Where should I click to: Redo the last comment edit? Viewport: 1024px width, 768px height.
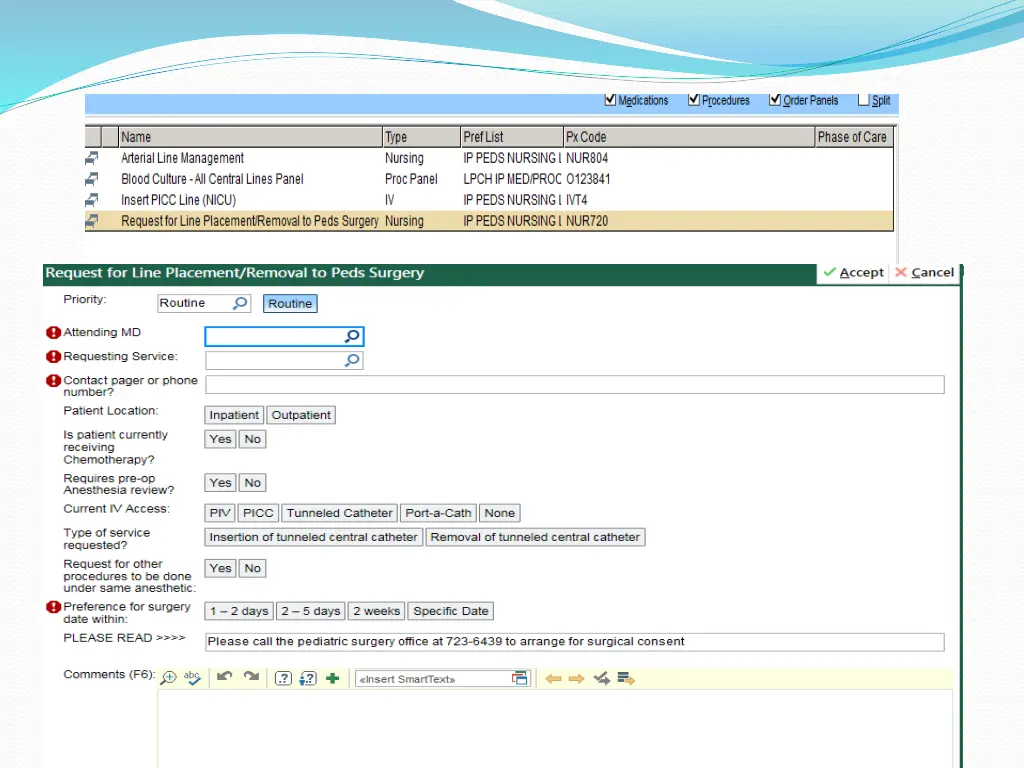tap(251, 677)
